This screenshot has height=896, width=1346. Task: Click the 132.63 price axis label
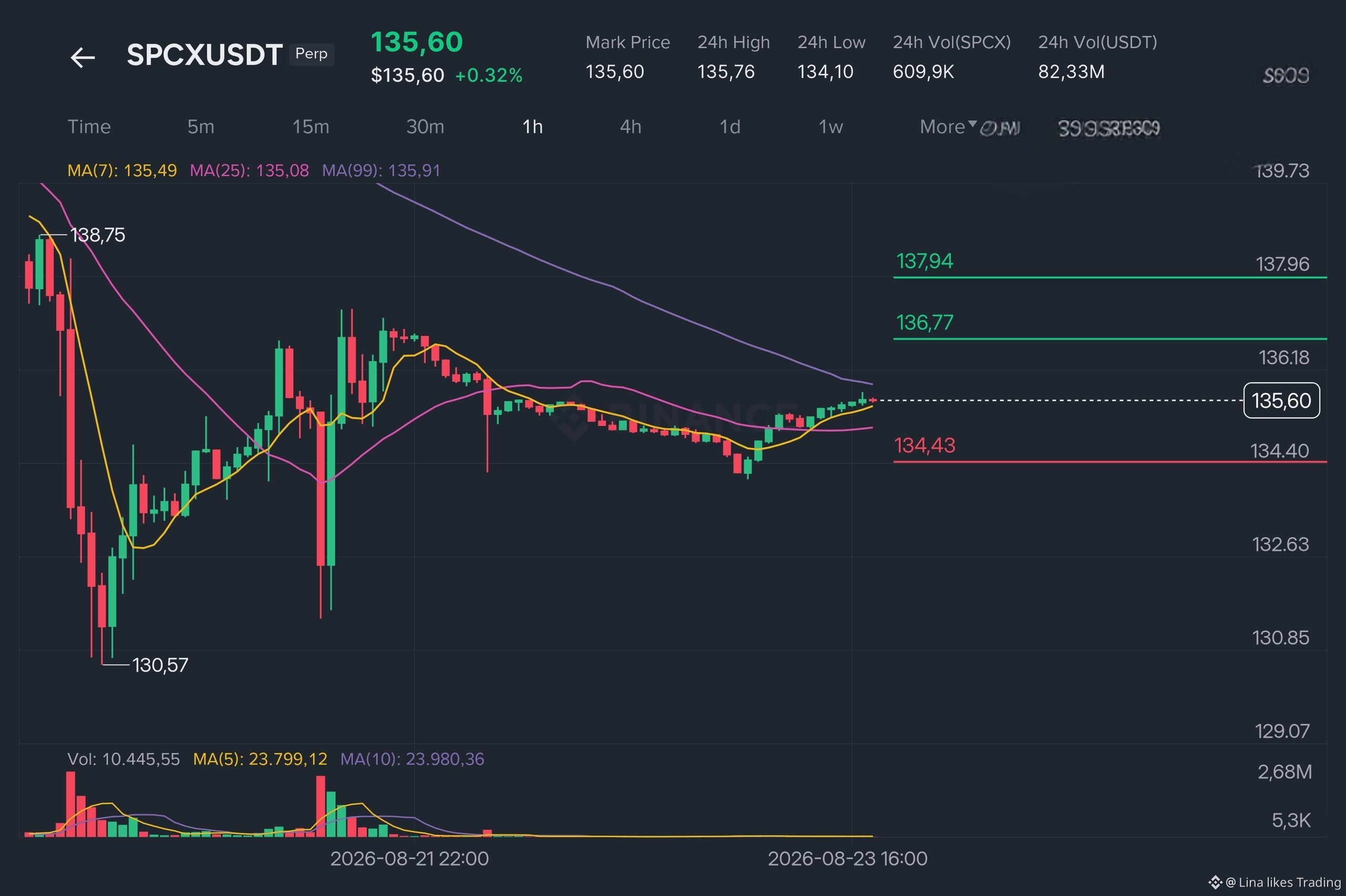coord(1281,545)
